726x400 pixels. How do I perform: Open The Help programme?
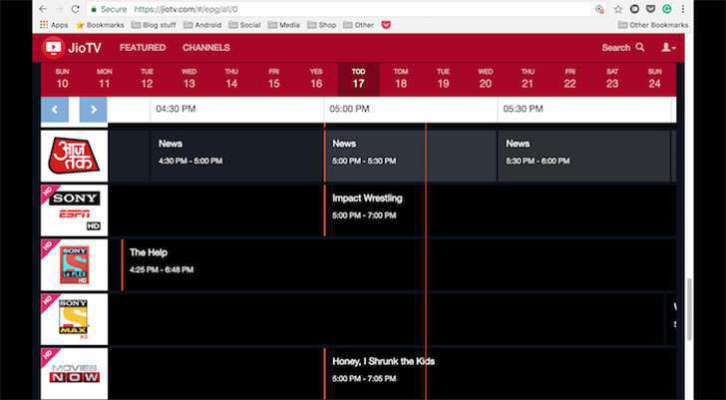click(x=399, y=265)
